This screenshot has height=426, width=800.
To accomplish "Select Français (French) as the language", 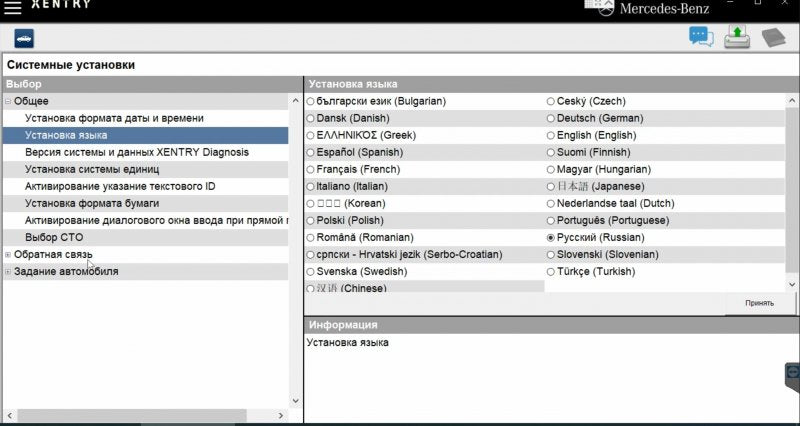I will [x=311, y=170].
